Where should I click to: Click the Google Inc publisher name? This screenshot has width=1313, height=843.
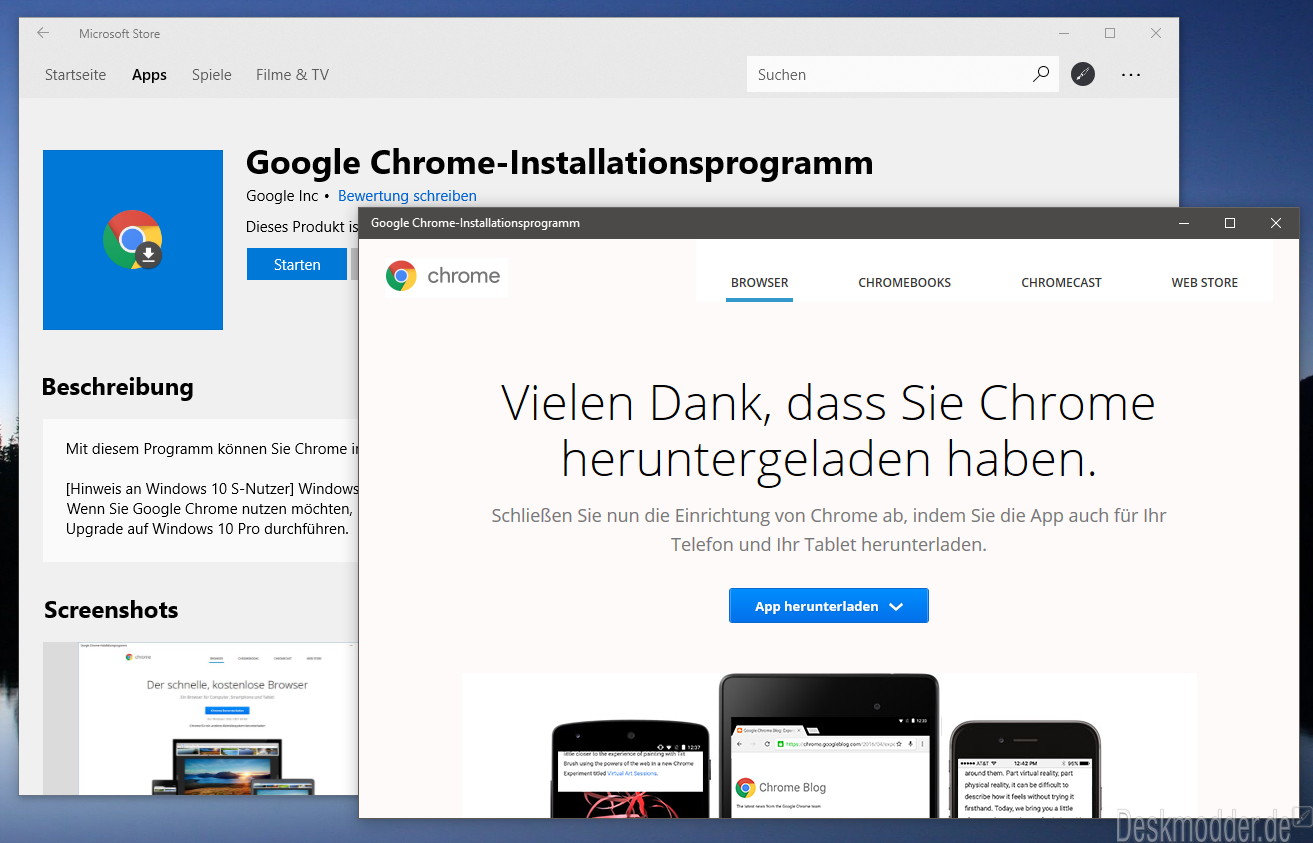(x=282, y=196)
